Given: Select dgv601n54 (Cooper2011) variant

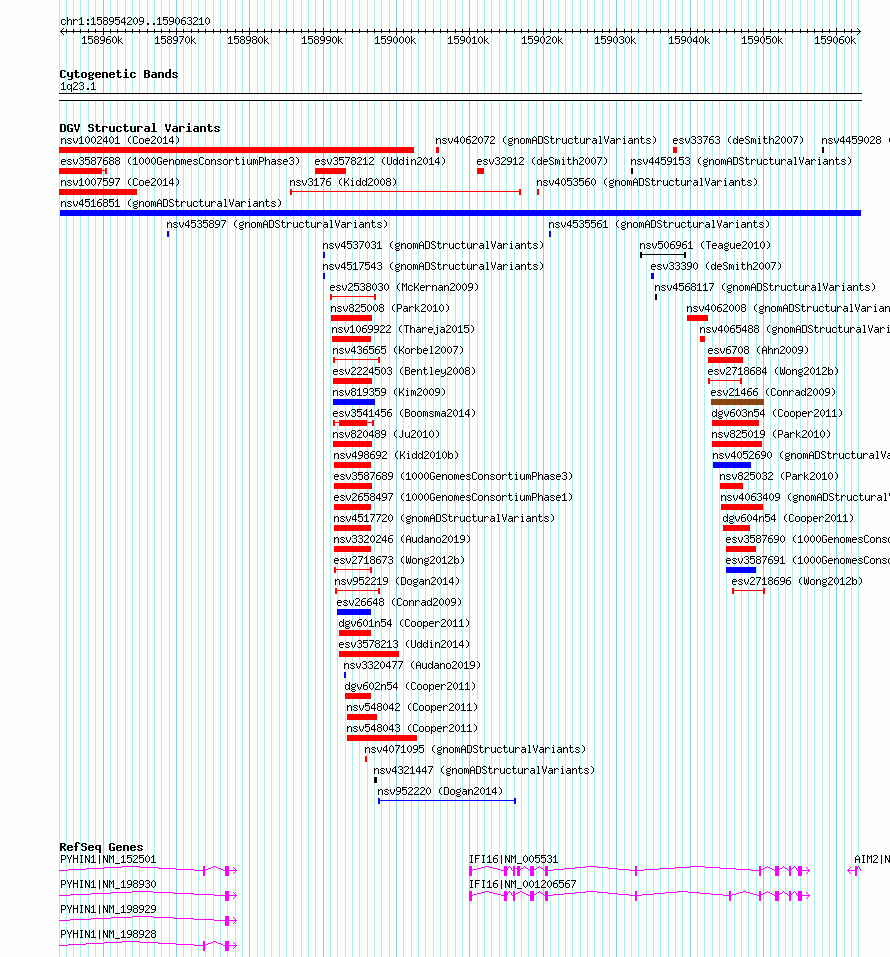Looking at the screenshot, I should pyautogui.click(x=404, y=623).
